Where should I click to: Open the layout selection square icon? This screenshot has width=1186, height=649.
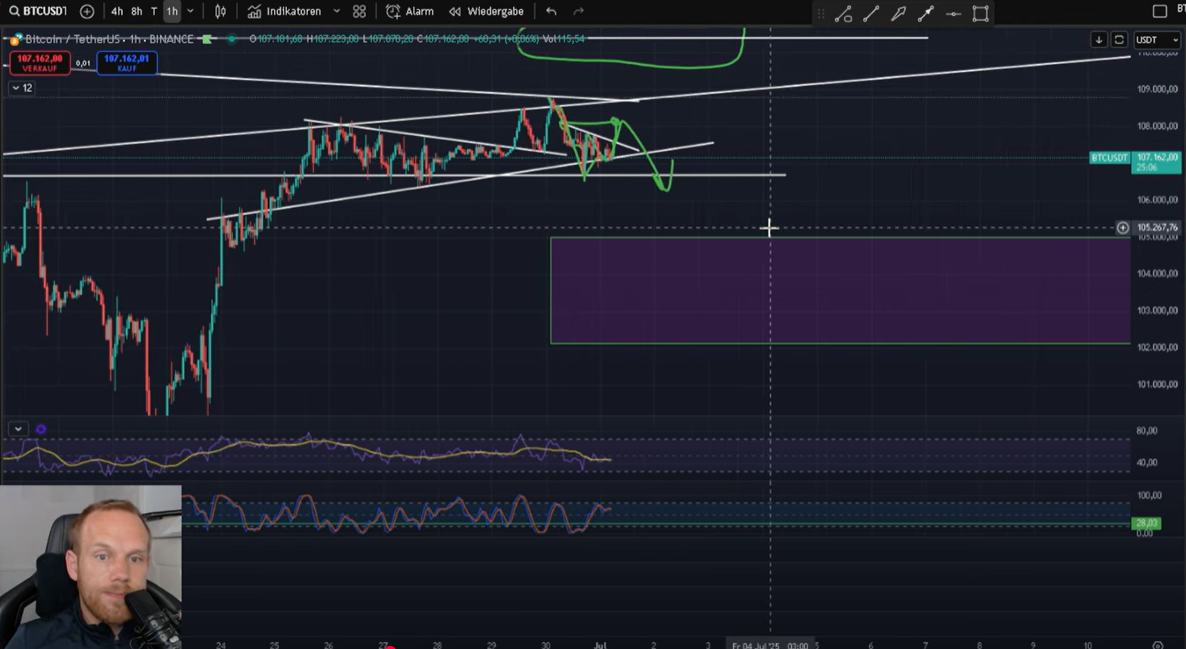1160,11
